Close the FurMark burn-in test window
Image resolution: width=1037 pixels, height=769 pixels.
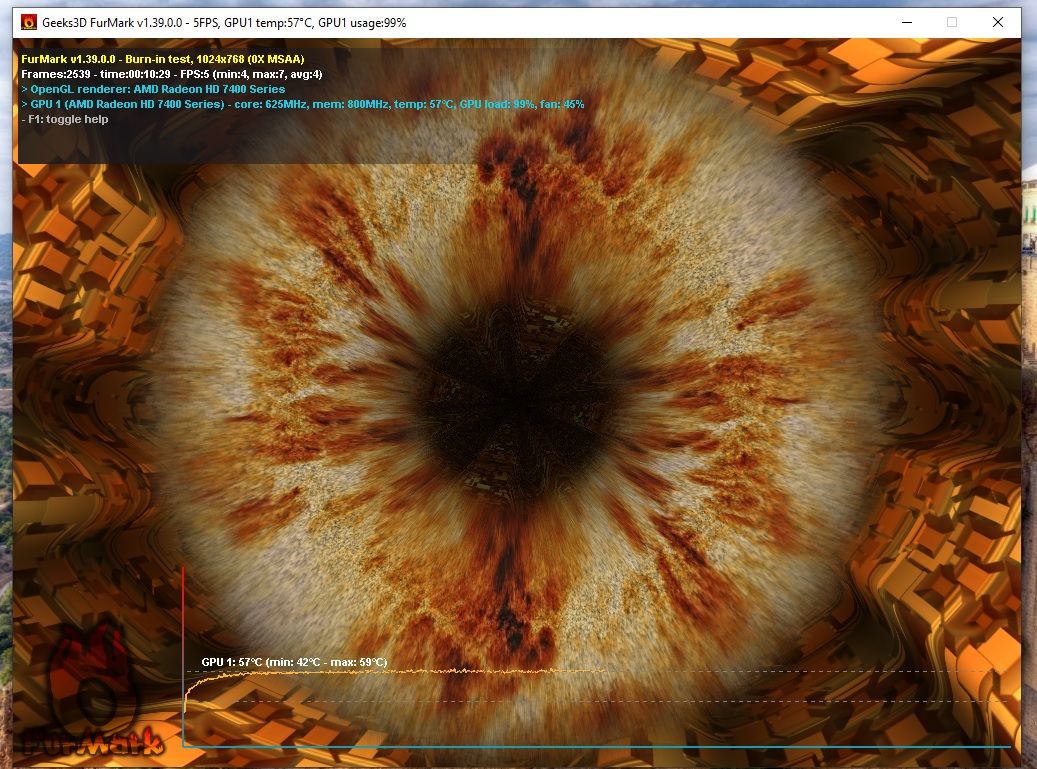click(998, 22)
